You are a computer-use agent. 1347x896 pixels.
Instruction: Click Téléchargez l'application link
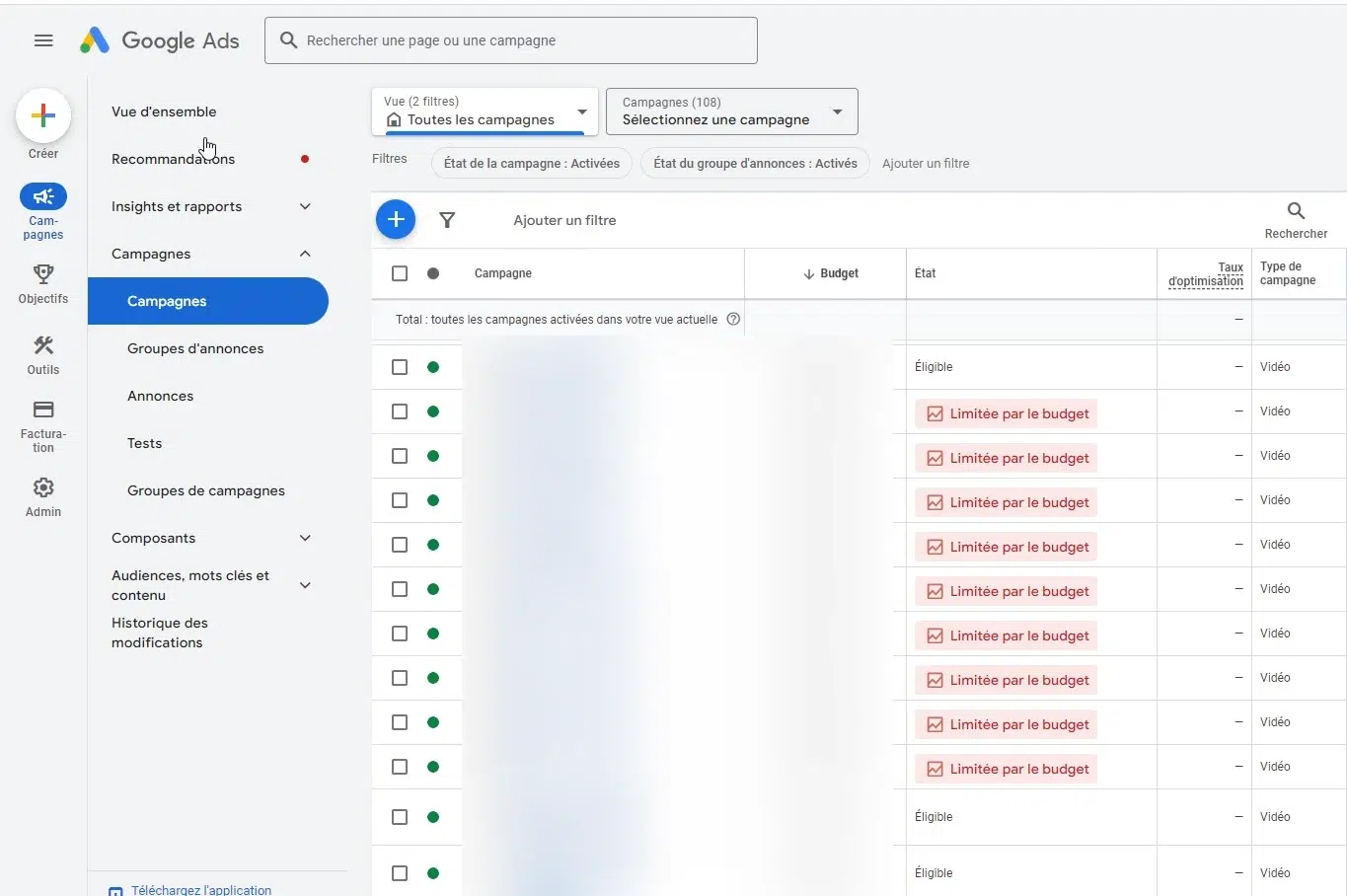click(201, 890)
